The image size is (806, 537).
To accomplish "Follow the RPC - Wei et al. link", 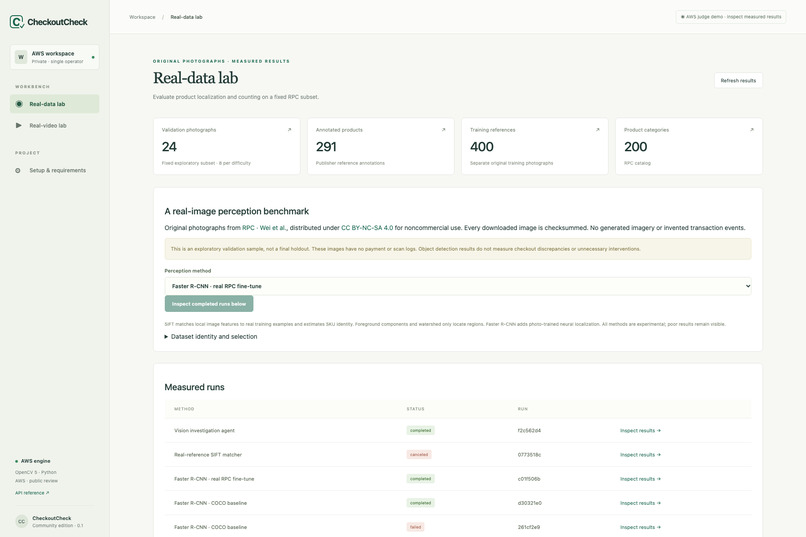I will click(265, 228).
